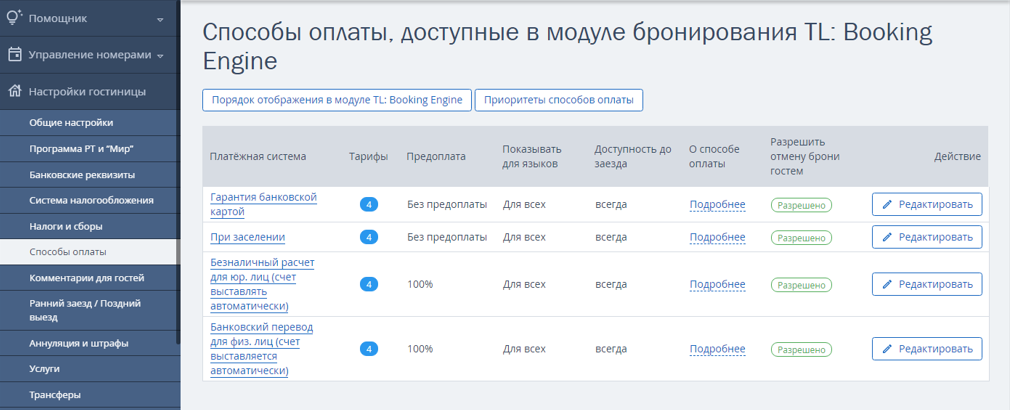Screen dimensions: 1010x410
Task: Open Налоги и сборы page
Action: tap(88, 227)
